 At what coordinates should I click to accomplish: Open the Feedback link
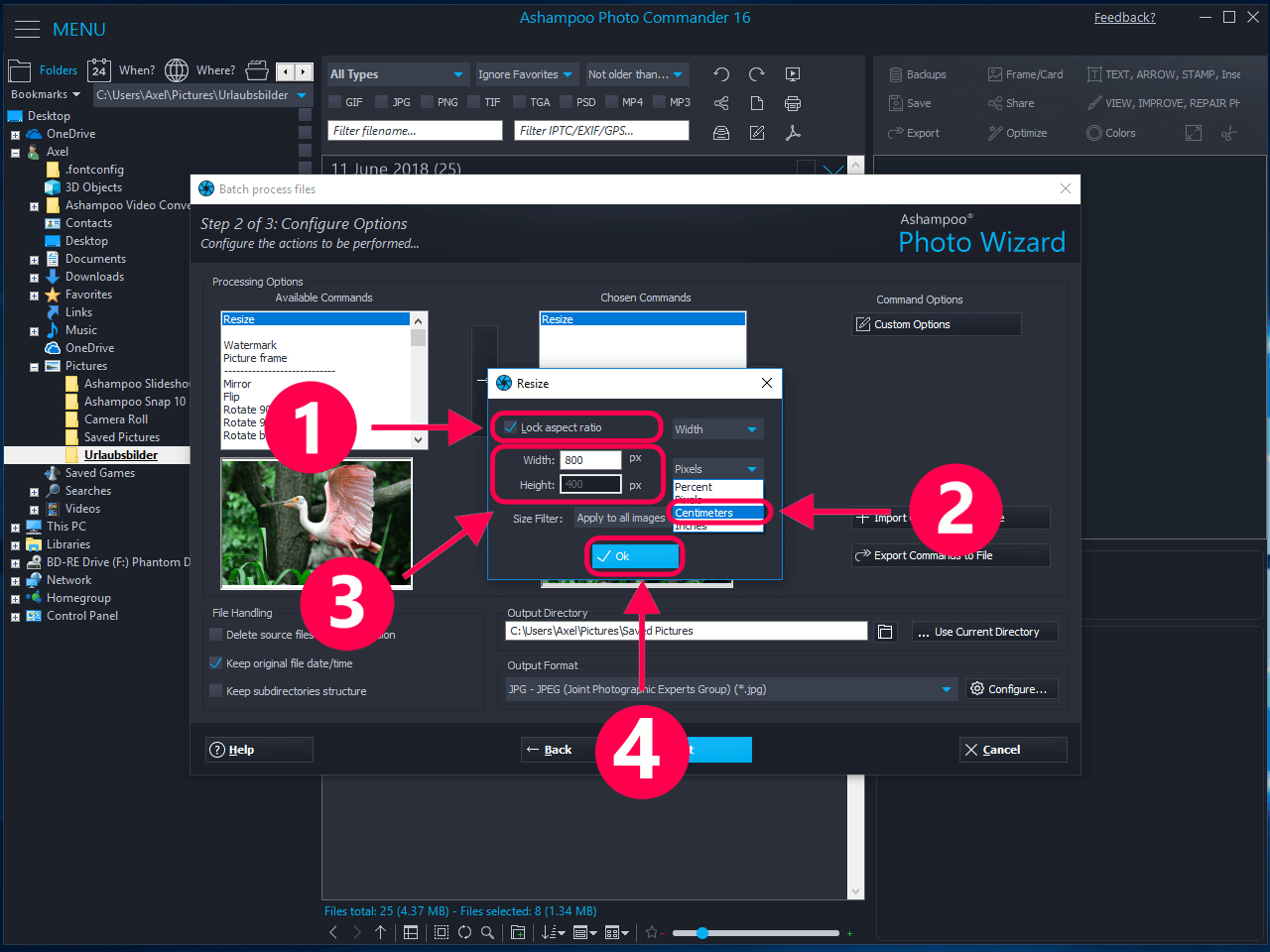1124,17
